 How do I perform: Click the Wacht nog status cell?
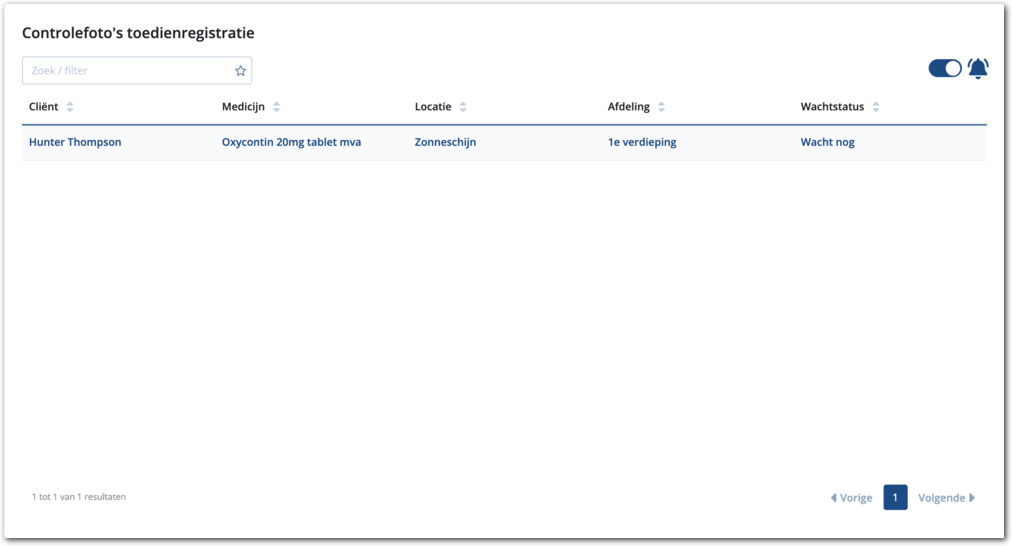[827, 142]
